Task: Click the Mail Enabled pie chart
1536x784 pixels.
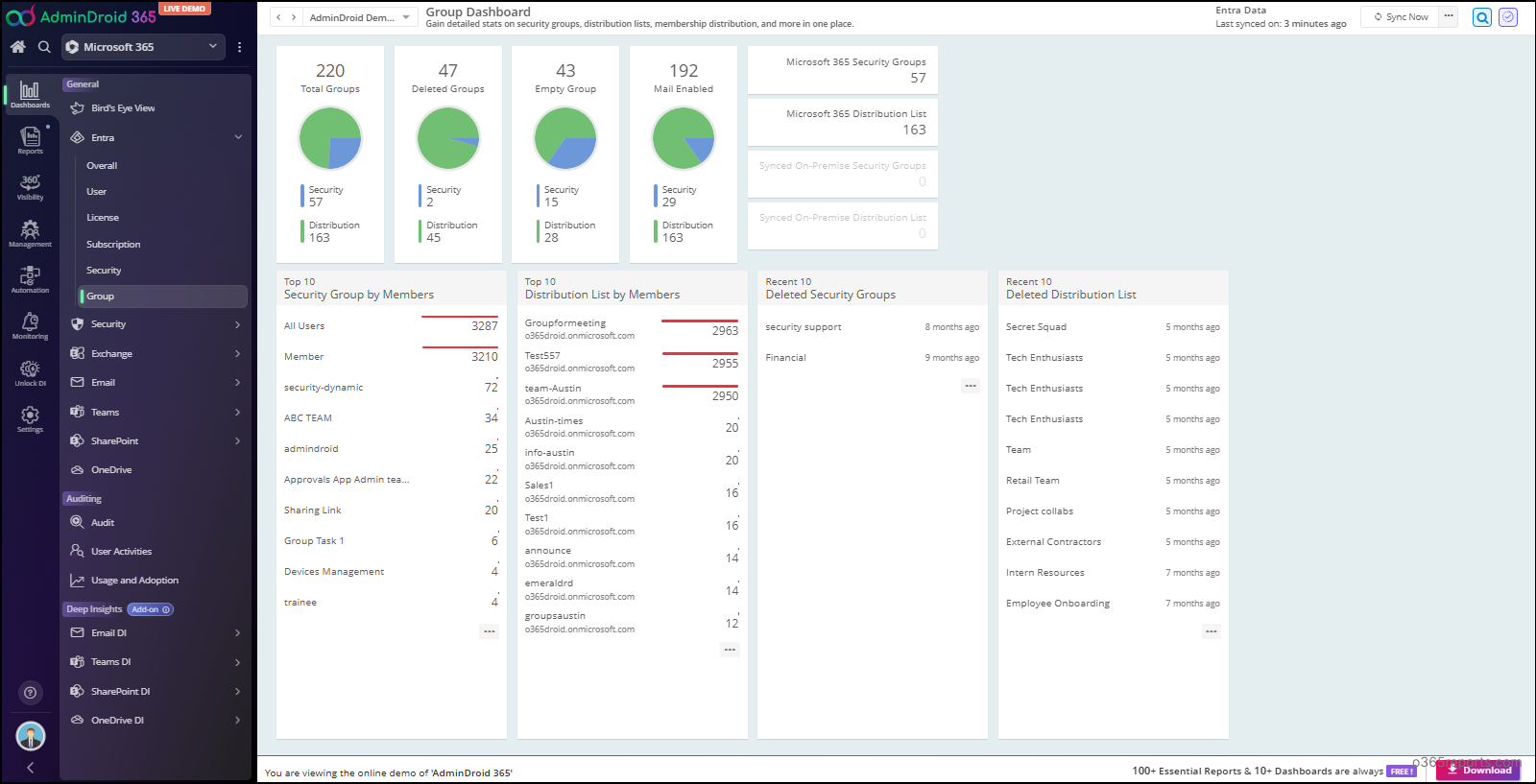Action: pos(684,138)
